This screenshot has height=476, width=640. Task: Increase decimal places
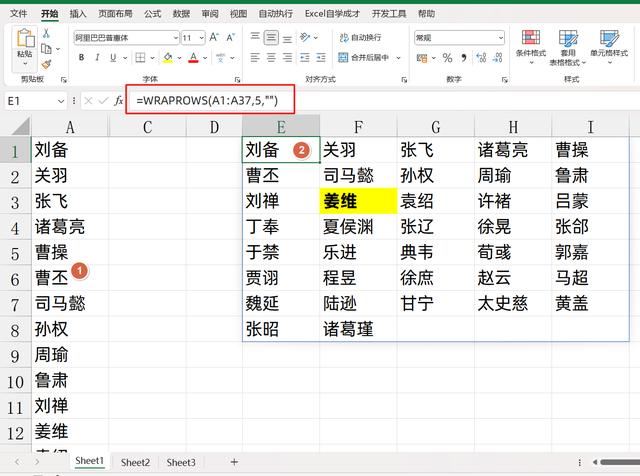click(481, 58)
